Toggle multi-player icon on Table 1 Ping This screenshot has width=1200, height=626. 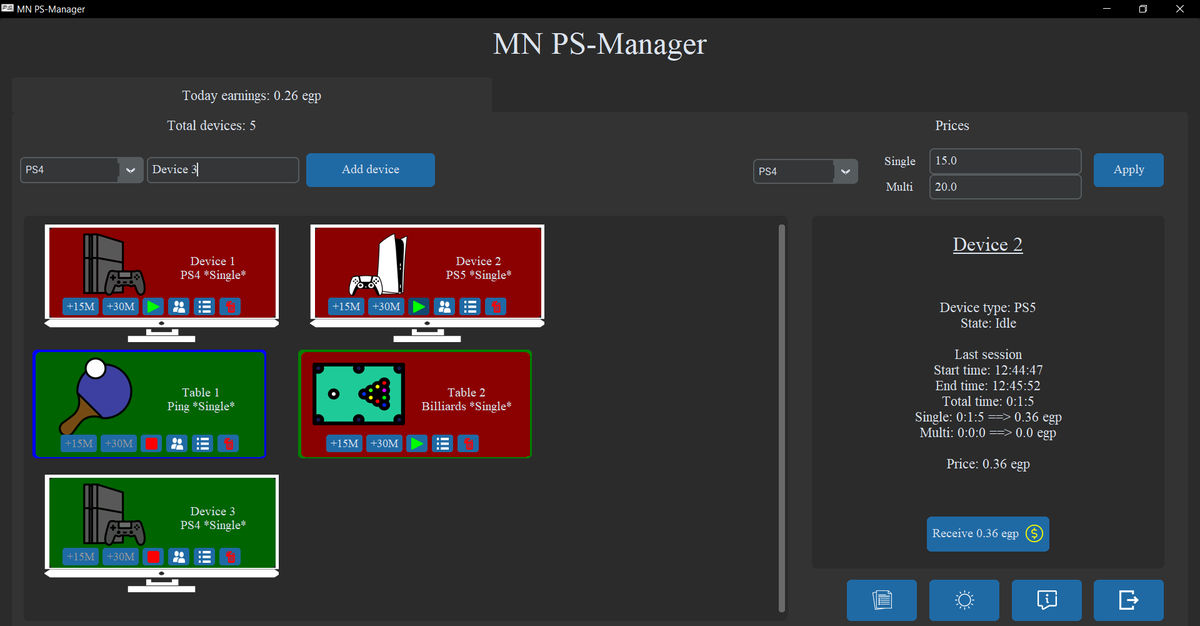[176, 443]
